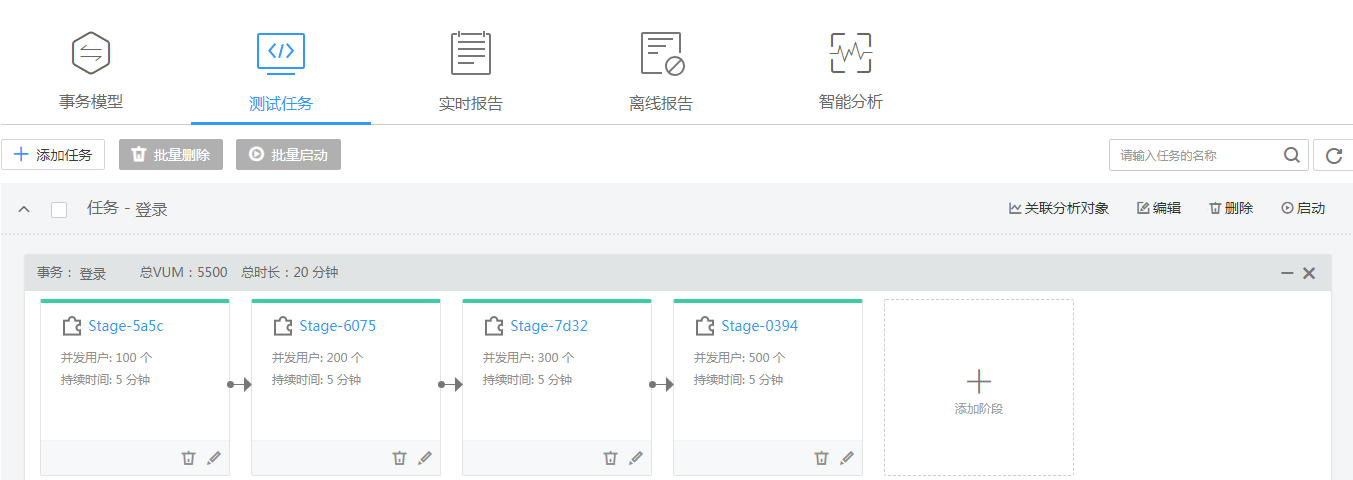Add a new stage via 添加阶段
This screenshot has width=1353, height=480.
point(978,388)
